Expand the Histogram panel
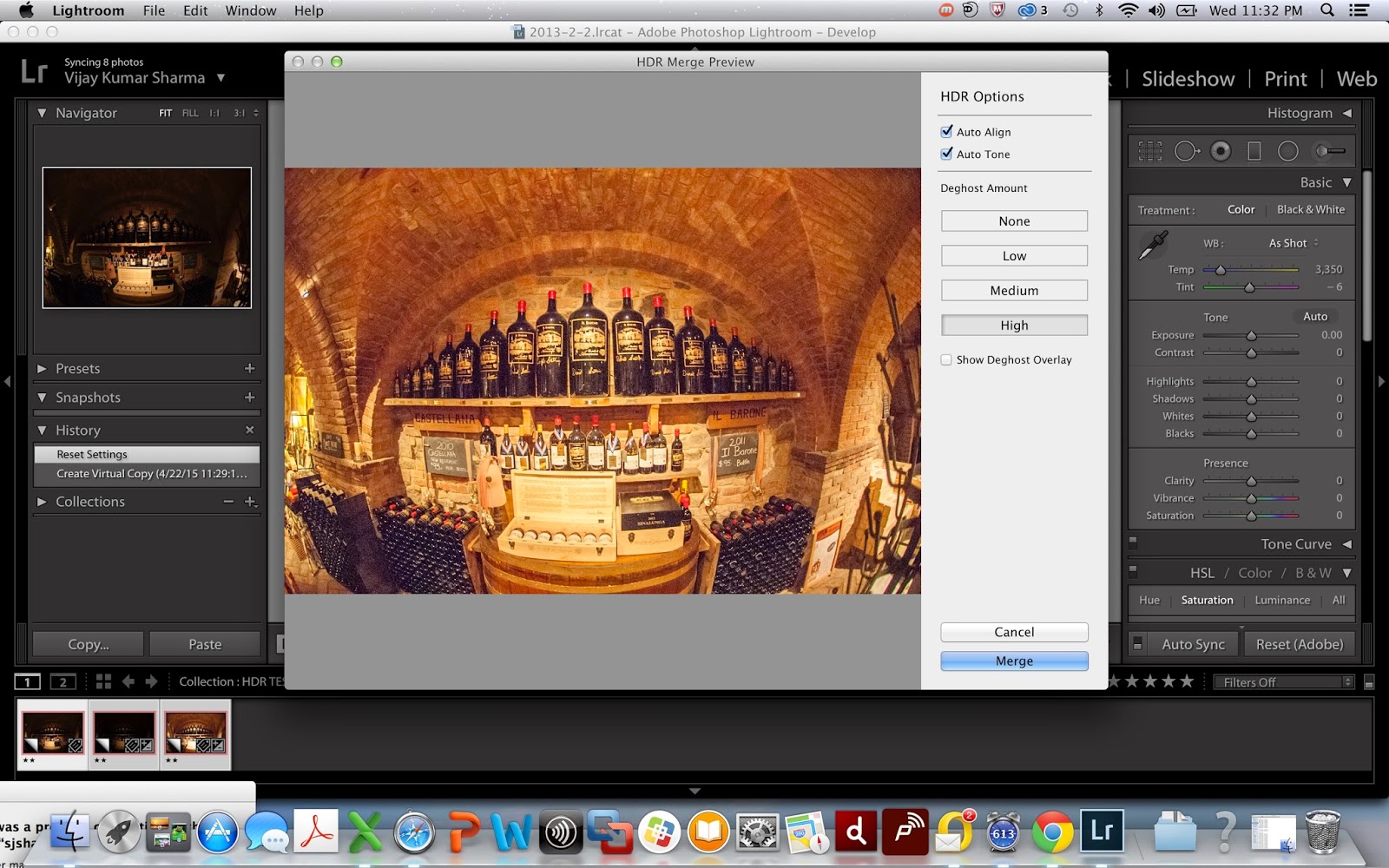The width and height of the screenshot is (1389, 868). [1347, 113]
